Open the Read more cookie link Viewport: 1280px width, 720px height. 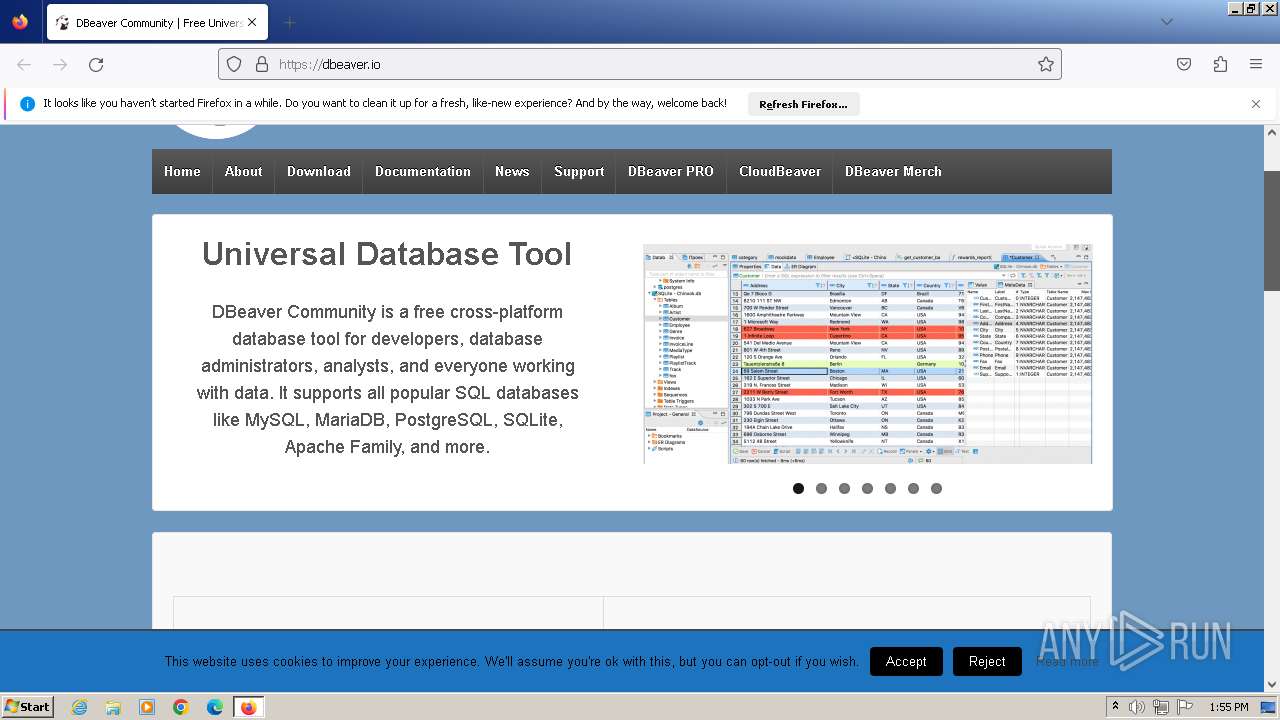[x=1067, y=661]
